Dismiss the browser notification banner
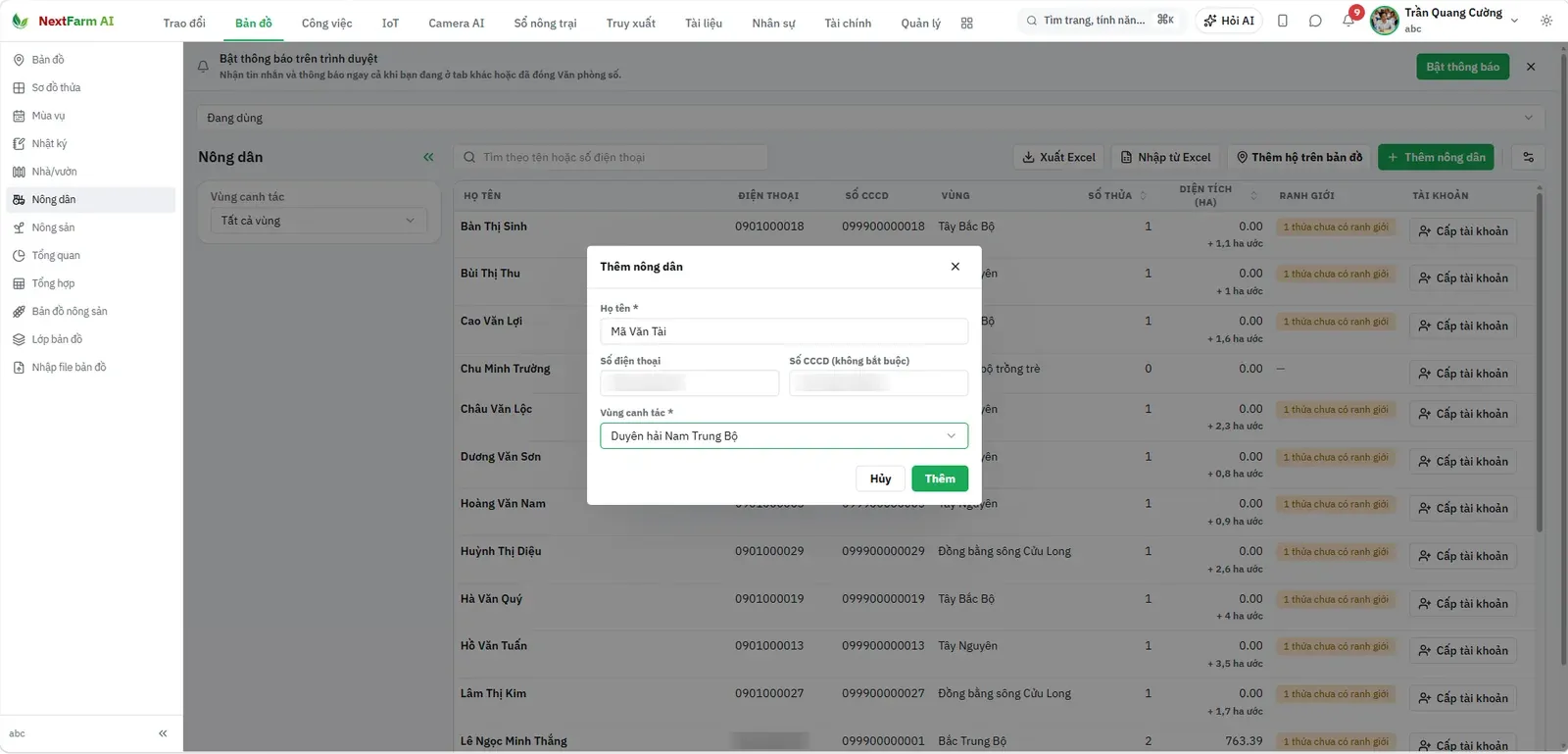This screenshot has height=754, width=1568. coord(1531,67)
